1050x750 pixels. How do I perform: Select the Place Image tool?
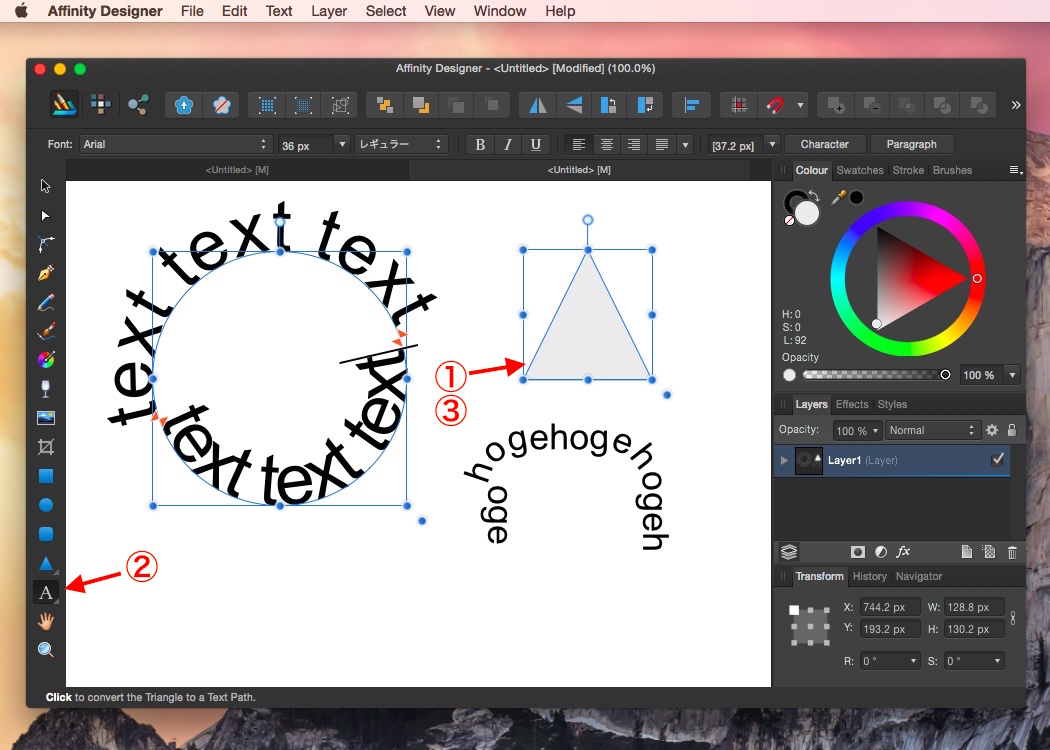[x=46, y=418]
